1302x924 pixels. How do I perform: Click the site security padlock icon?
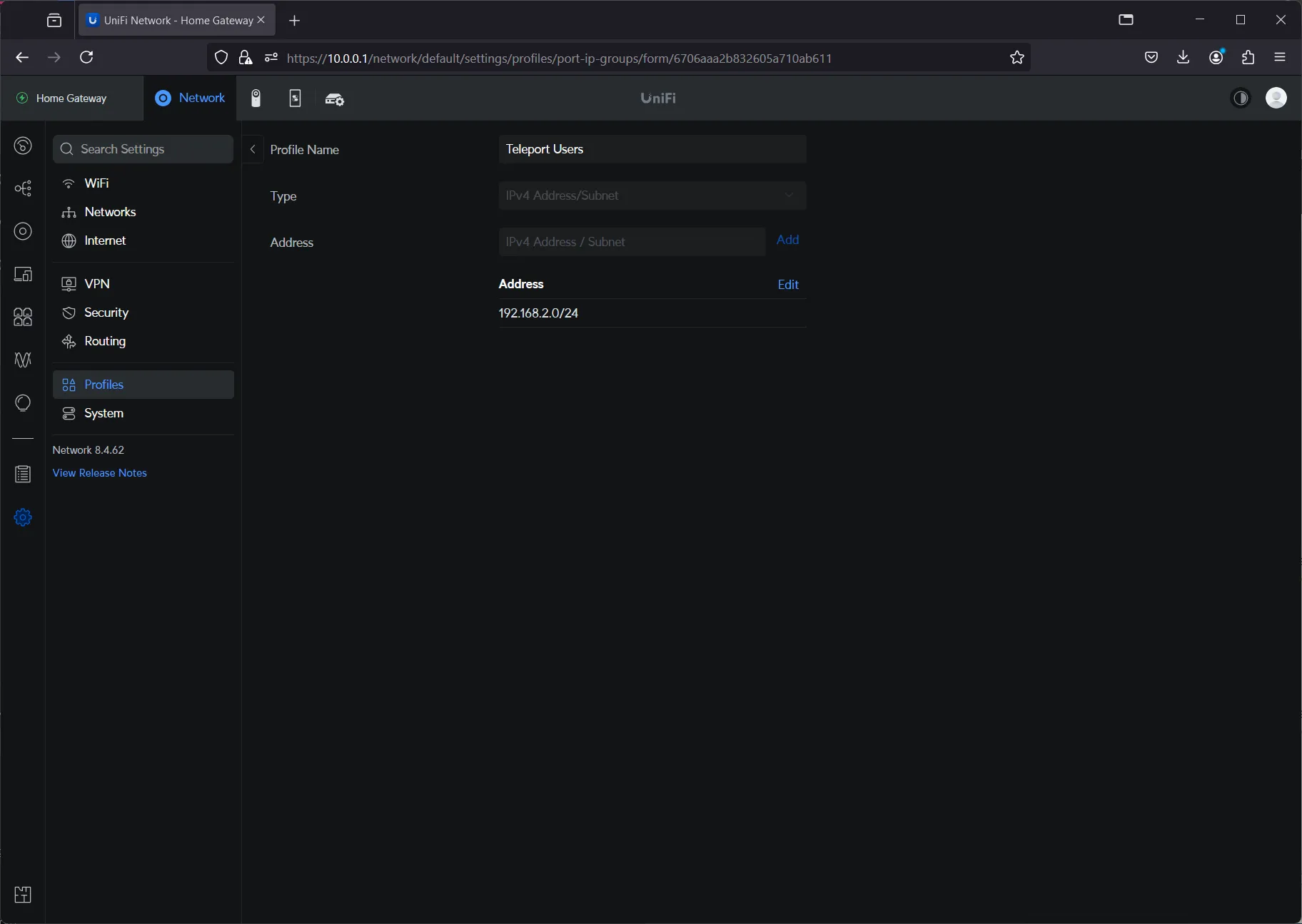[x=245, y=58]
